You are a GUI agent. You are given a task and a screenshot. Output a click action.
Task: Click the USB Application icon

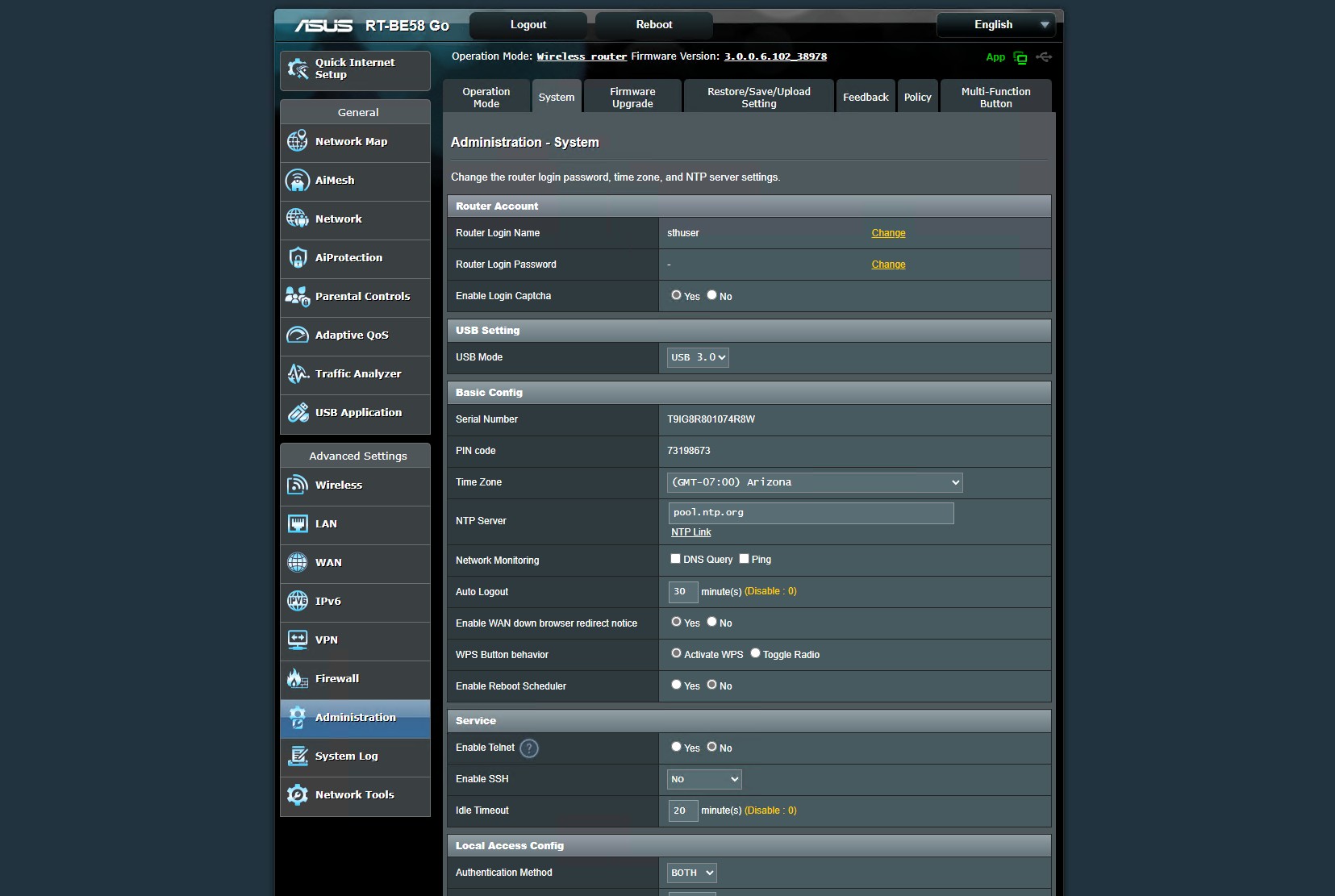[298, 413]
